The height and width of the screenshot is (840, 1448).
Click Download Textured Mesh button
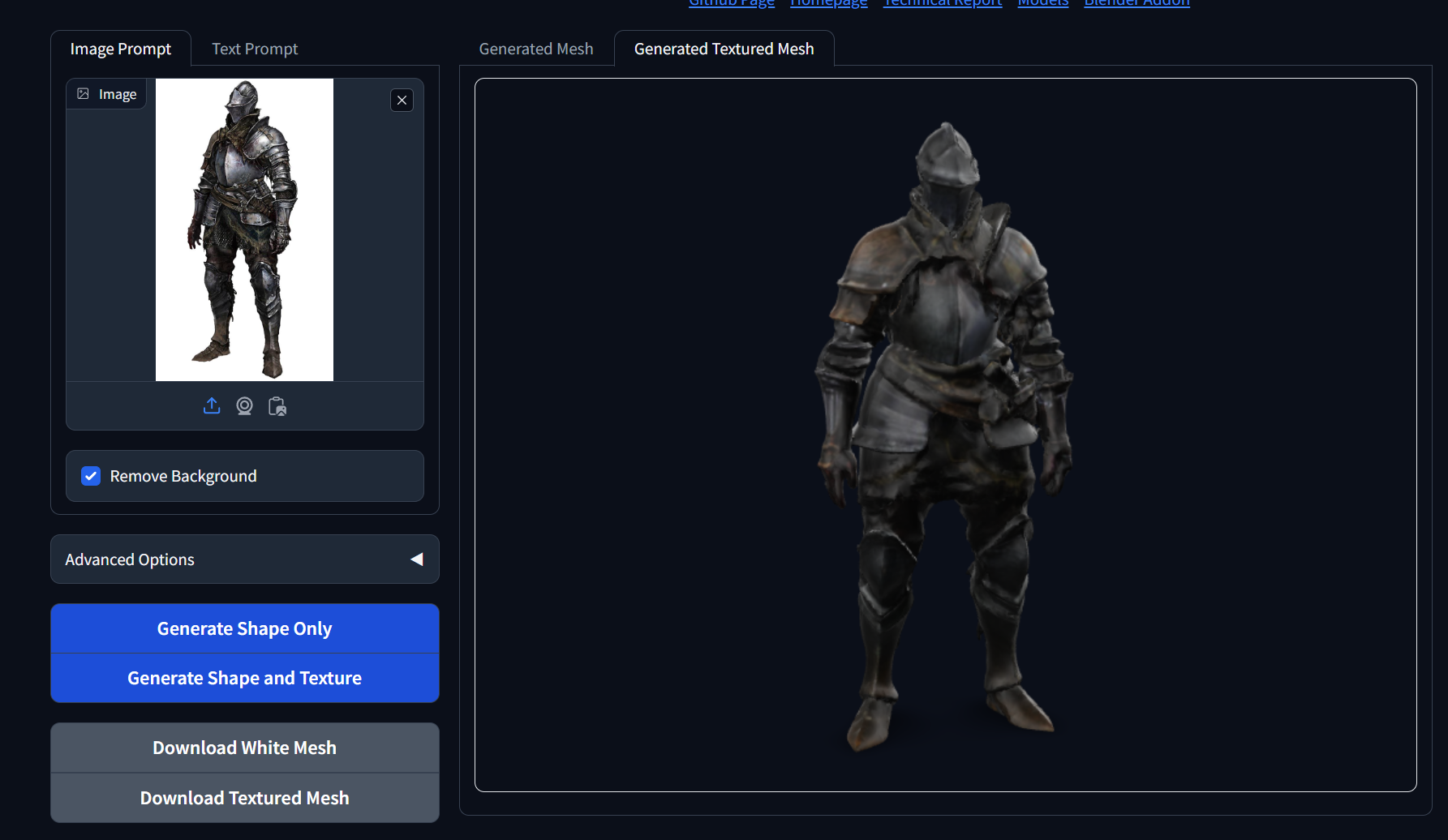(x=245, y=798)
